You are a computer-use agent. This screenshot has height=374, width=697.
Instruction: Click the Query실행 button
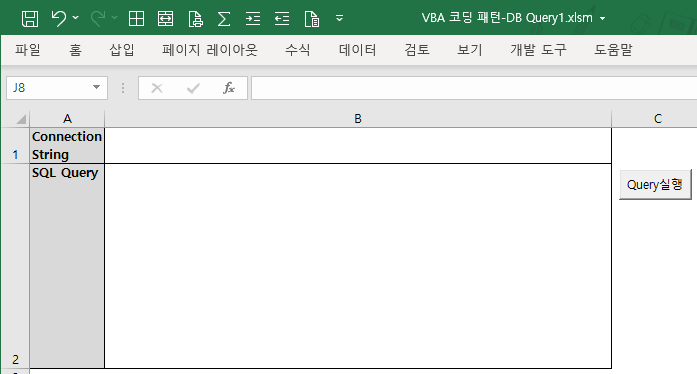click(x=655, y=185)
